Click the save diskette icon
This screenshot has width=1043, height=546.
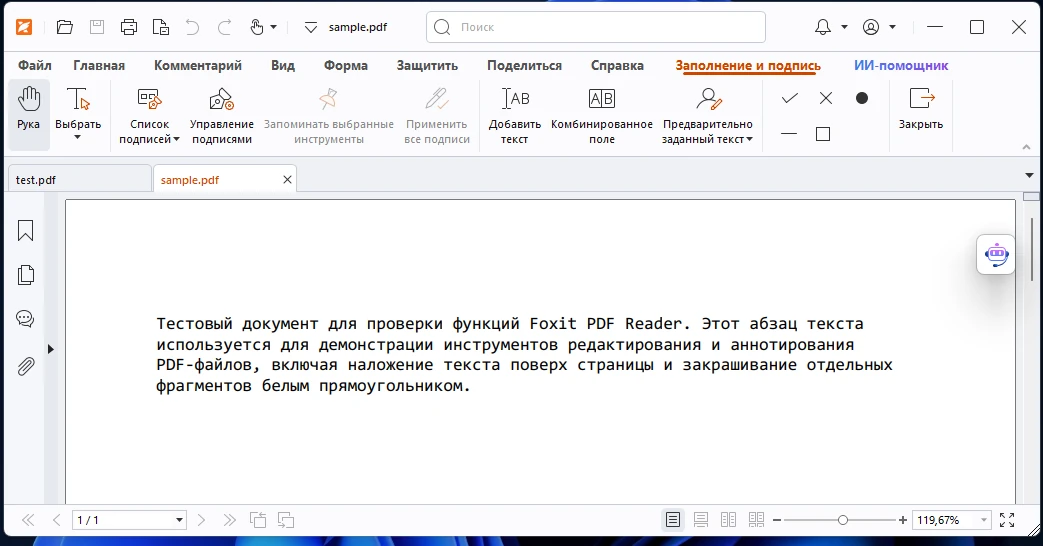tap(97, 27)
